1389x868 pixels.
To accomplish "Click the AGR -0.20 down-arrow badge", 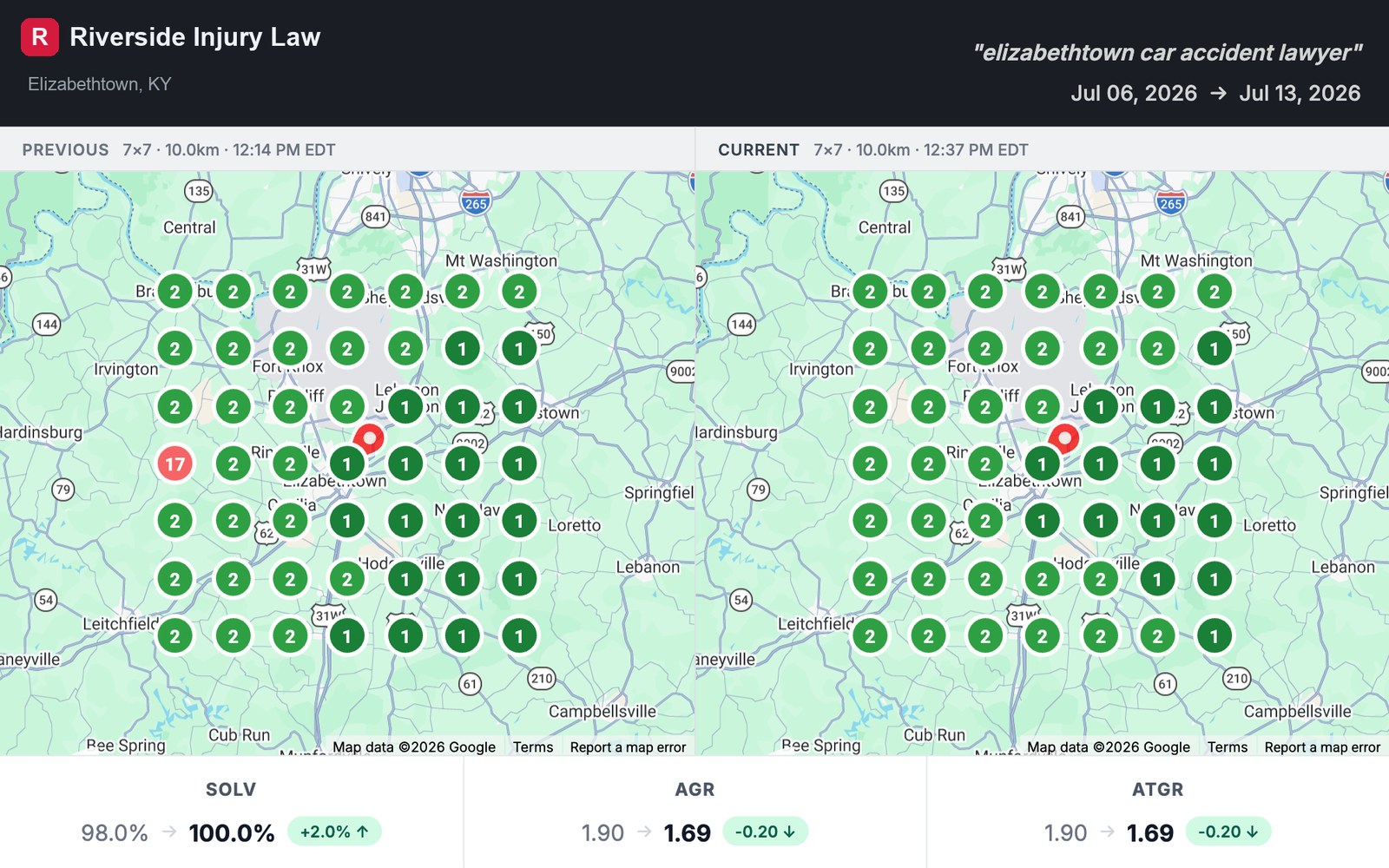I will pyautogui.click(x=765, y=832).
